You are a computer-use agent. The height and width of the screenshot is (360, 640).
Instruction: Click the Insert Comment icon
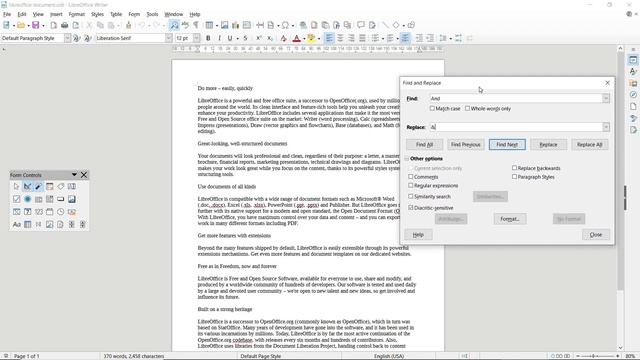pos(361,25)
